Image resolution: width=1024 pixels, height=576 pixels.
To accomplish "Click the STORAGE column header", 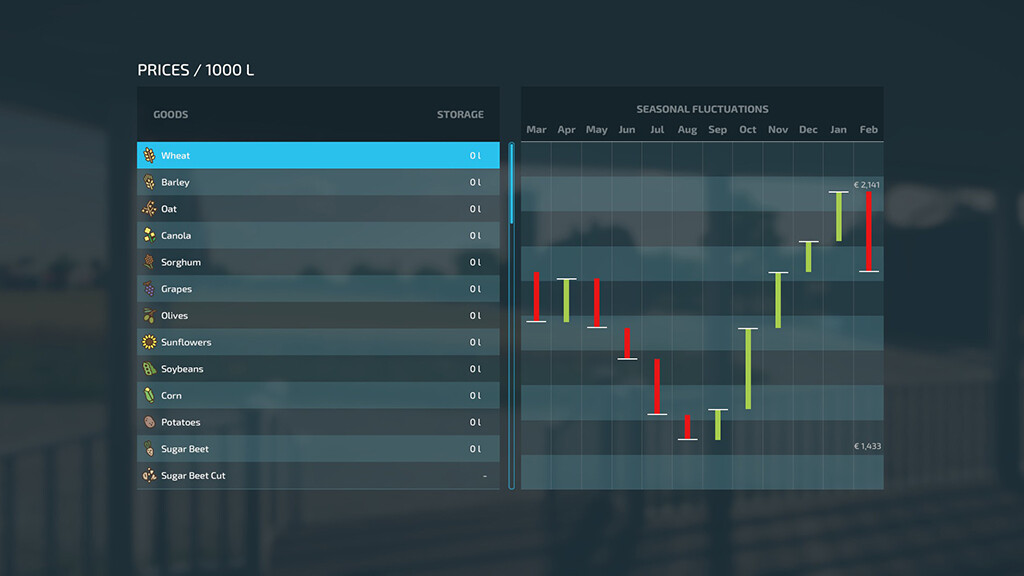I will point(460,115).
